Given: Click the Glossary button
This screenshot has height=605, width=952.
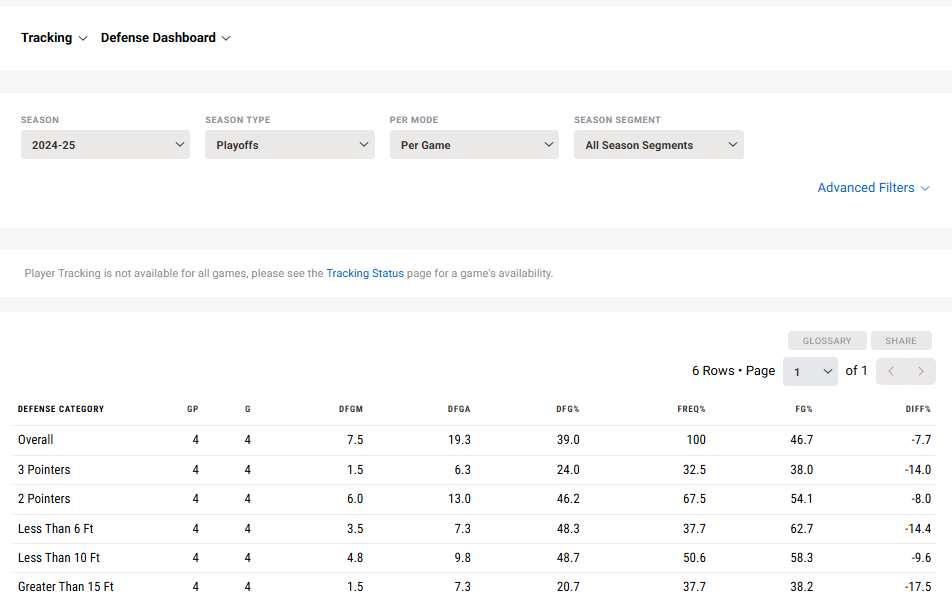Looking at the screenshot, I should [827, 341].
